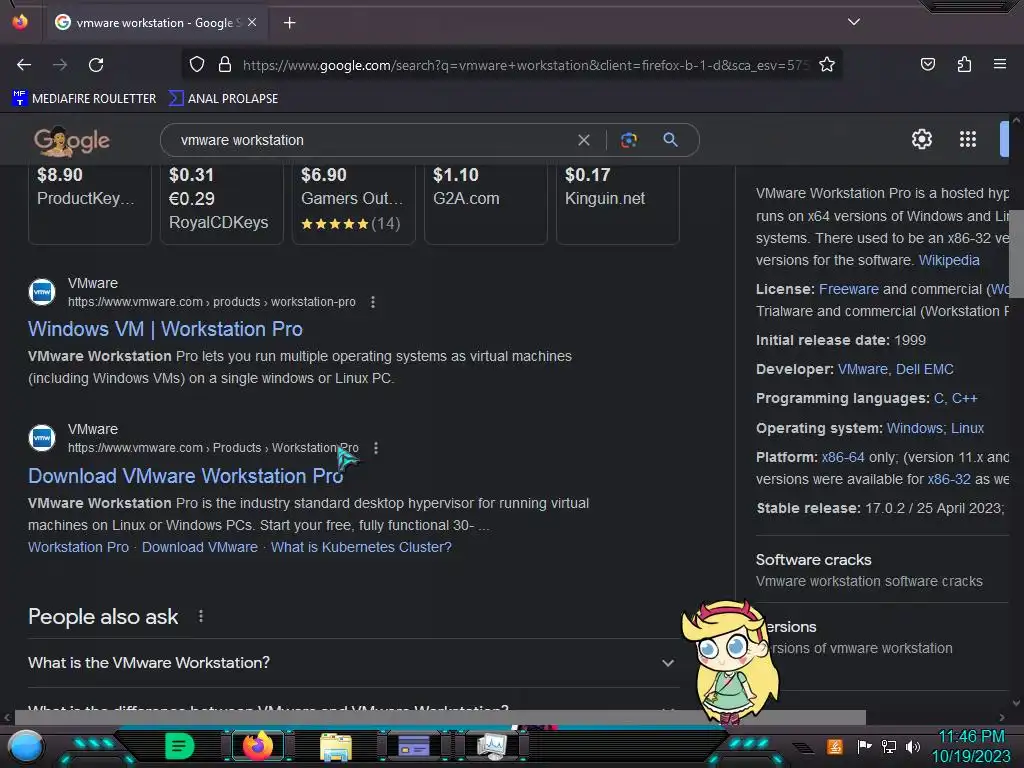Open People also ask options menu
Viewport: 1024px width, 768px height.
tap(200, 616)
